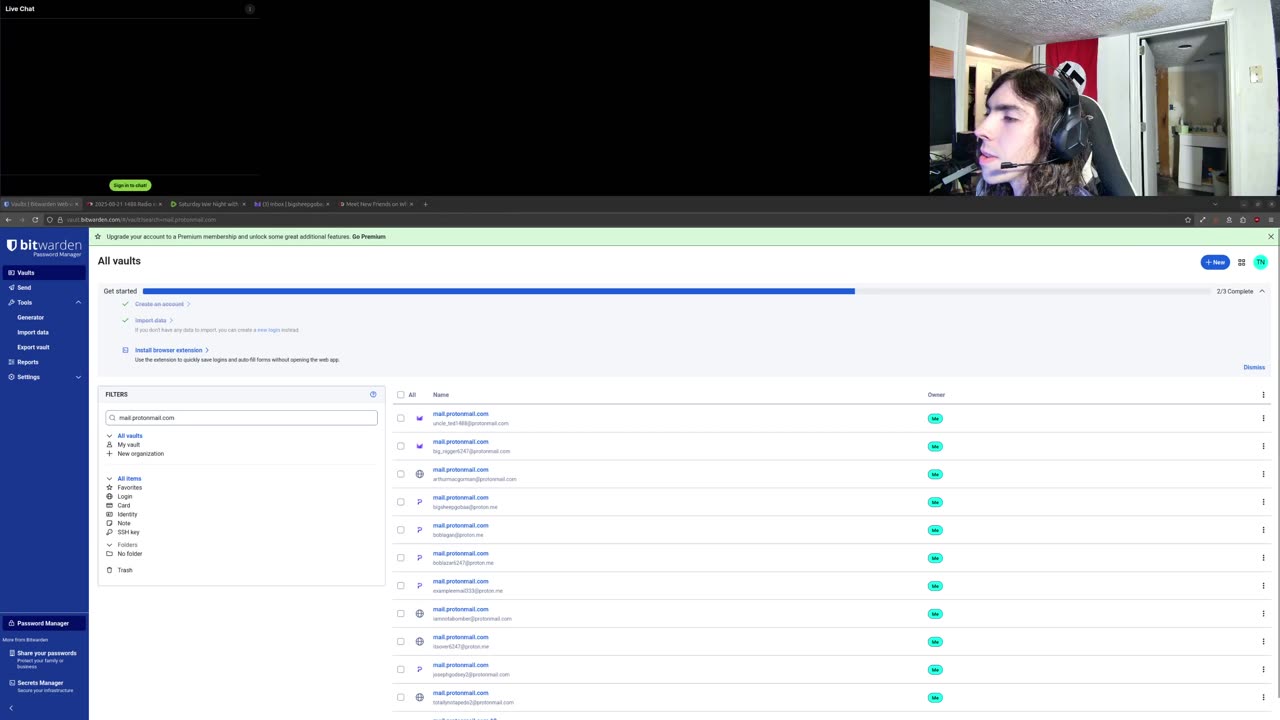Screen dimensions: 1280x720
Task: Expand the Settings section chevron in sidebar
Action: [x=78, y=377]
